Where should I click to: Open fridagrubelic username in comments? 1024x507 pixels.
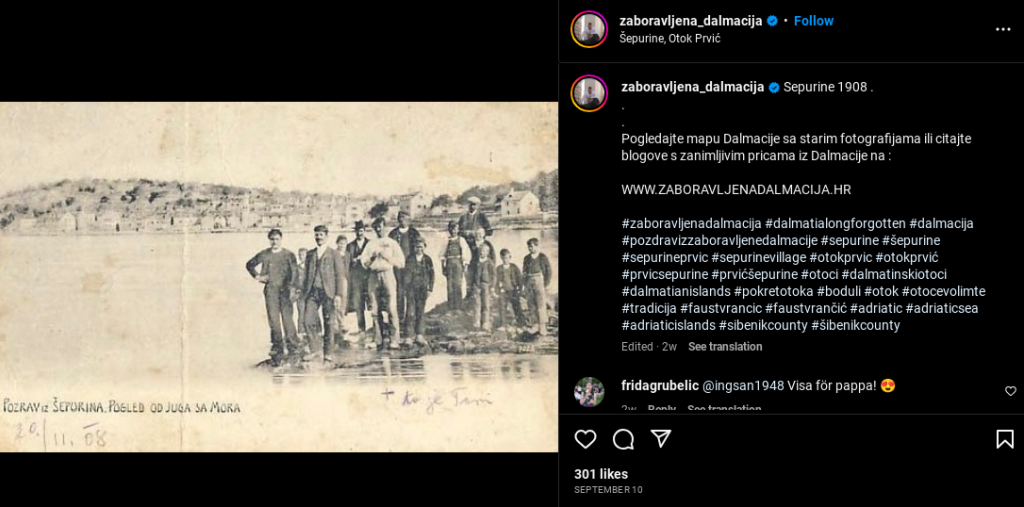coord(660,385)
